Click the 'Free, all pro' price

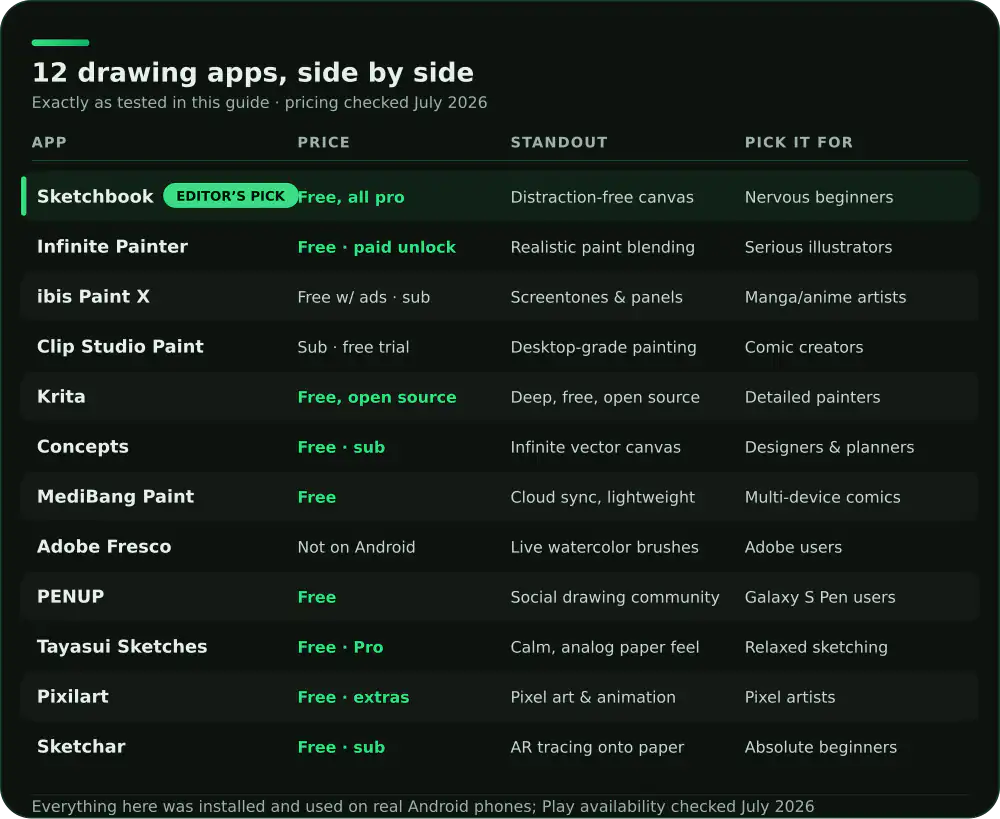(351, 197)
